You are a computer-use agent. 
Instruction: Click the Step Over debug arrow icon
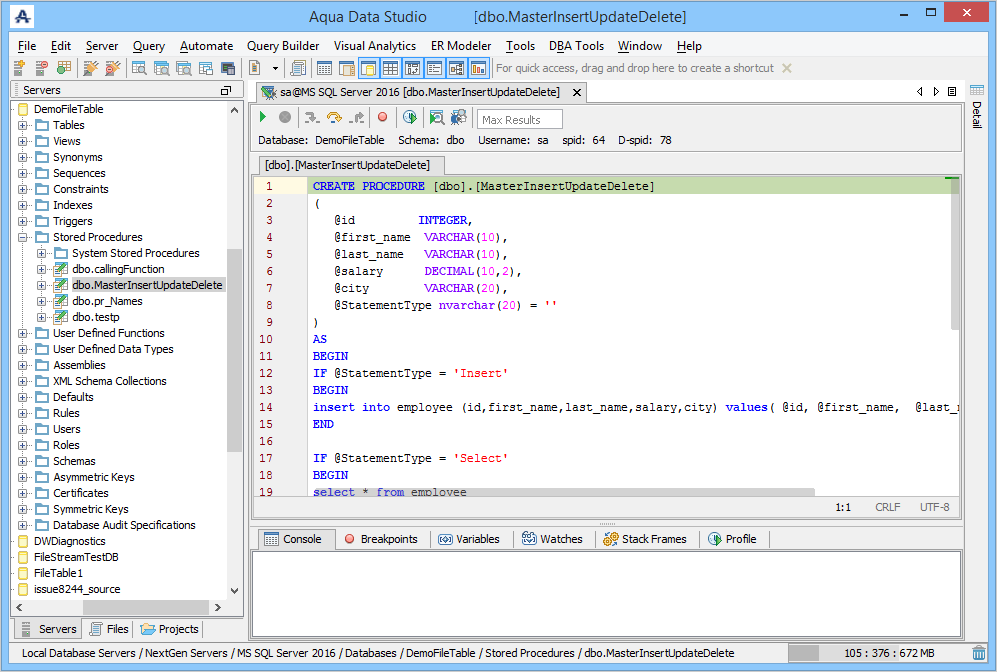click(334, 118)
